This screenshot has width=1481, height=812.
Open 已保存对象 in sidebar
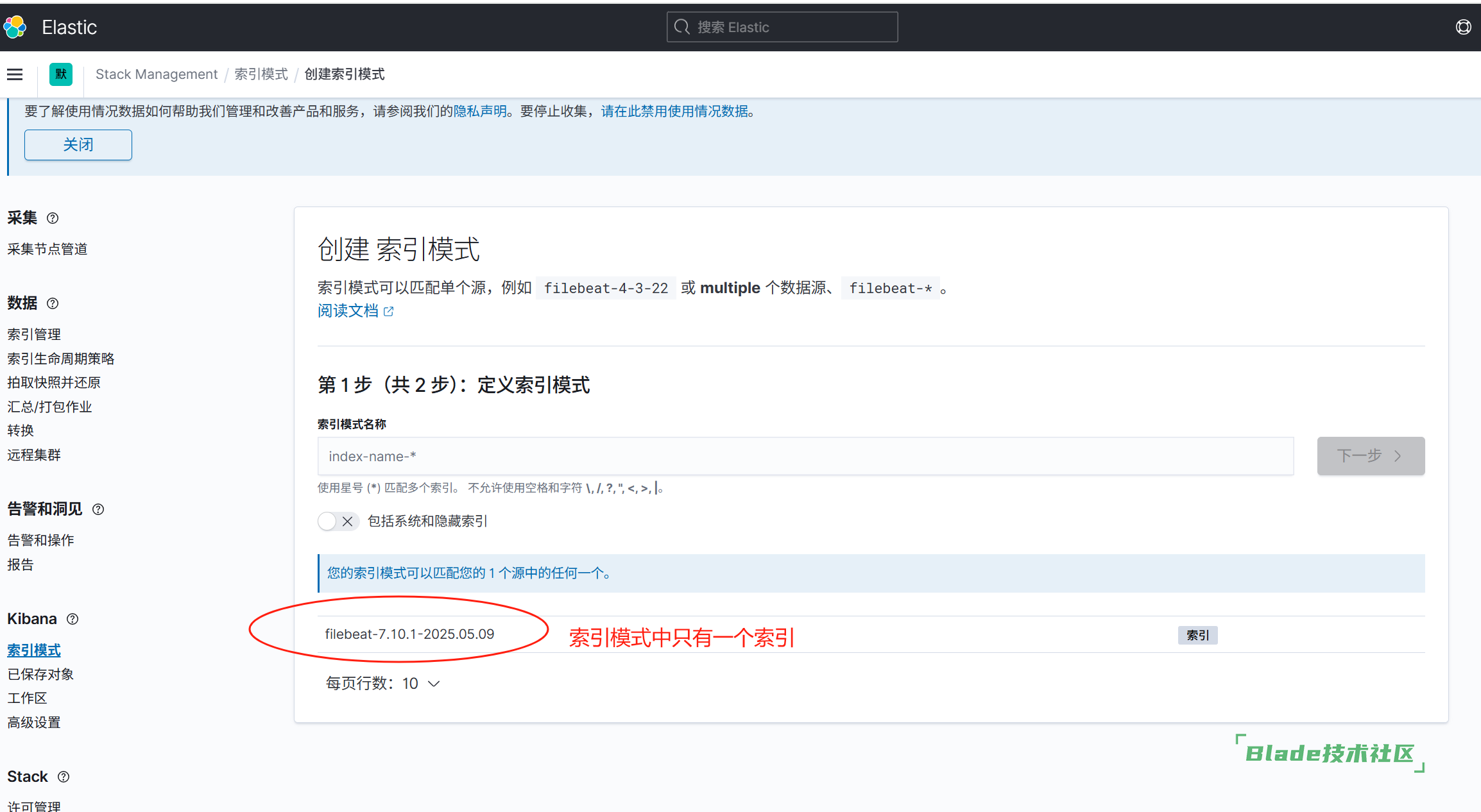[x=40, y=674]
